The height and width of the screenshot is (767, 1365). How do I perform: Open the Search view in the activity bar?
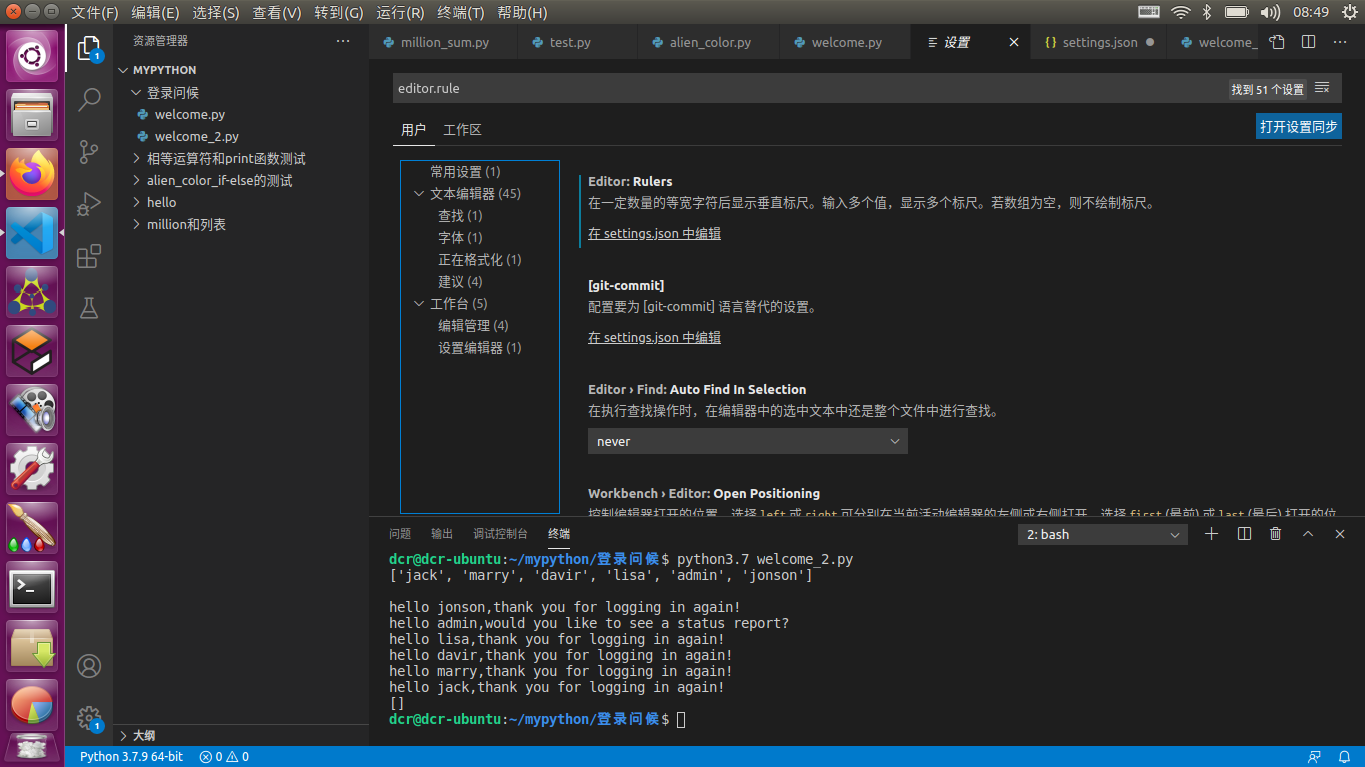click(89, 100)
